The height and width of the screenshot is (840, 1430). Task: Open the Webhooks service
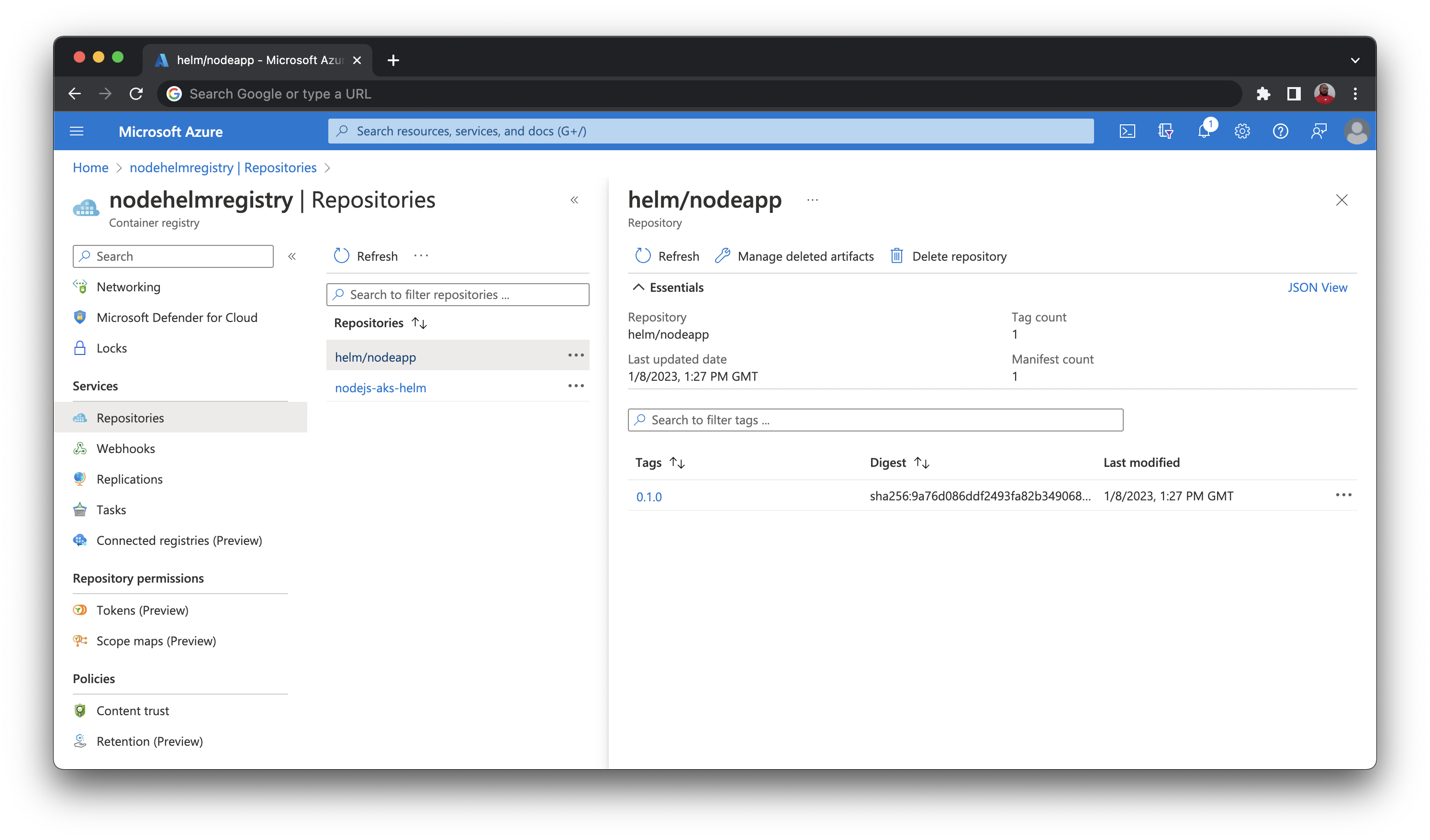(125, 448)
